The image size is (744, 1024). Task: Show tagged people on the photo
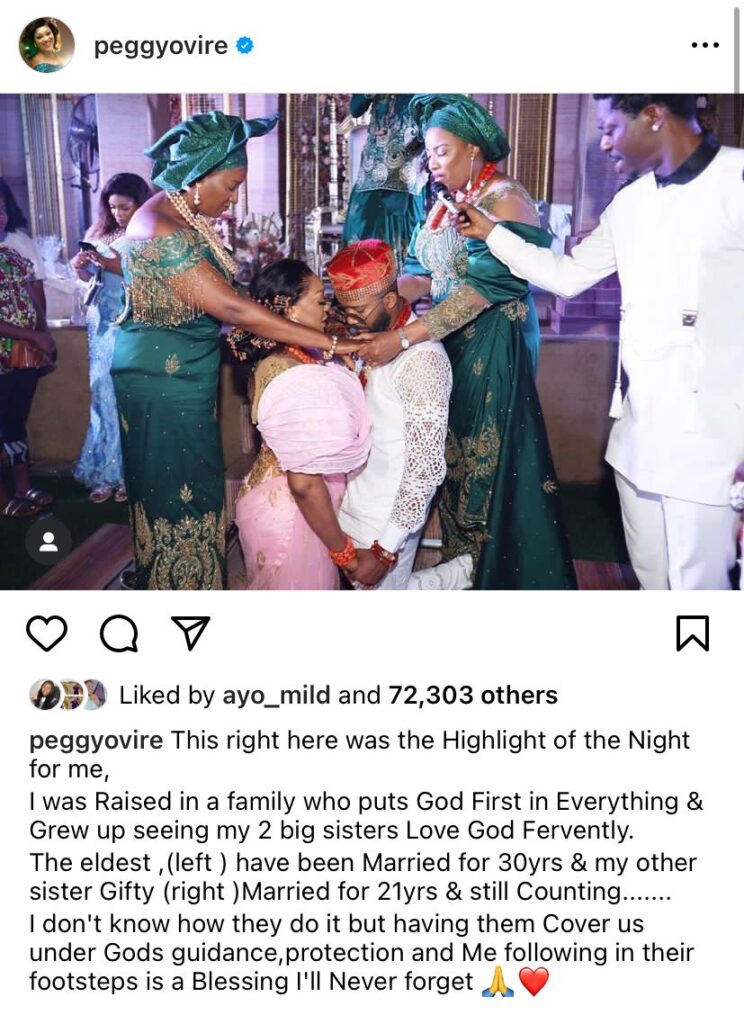(x=48, y=542)
